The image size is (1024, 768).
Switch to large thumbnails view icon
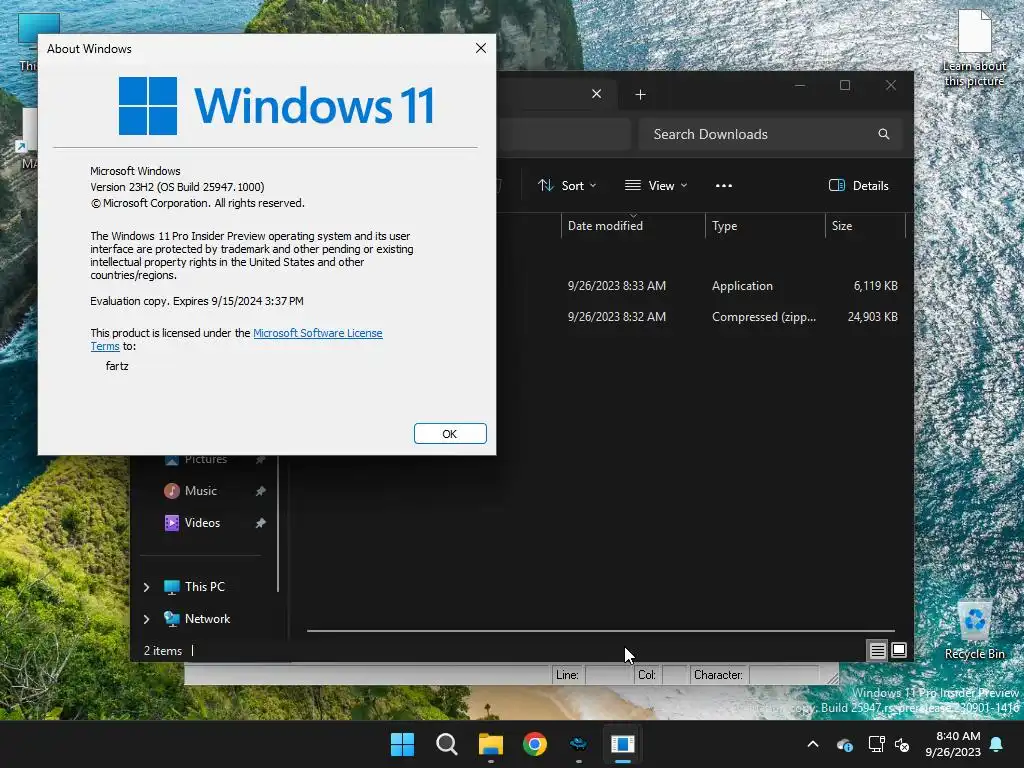pos(899,650)
